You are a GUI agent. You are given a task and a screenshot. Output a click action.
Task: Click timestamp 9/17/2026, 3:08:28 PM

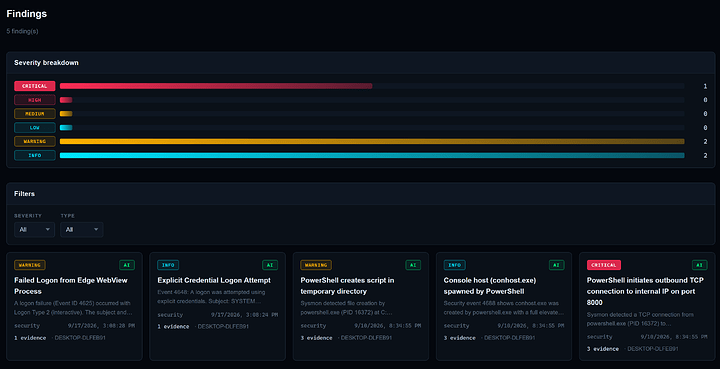pos(101,326)
